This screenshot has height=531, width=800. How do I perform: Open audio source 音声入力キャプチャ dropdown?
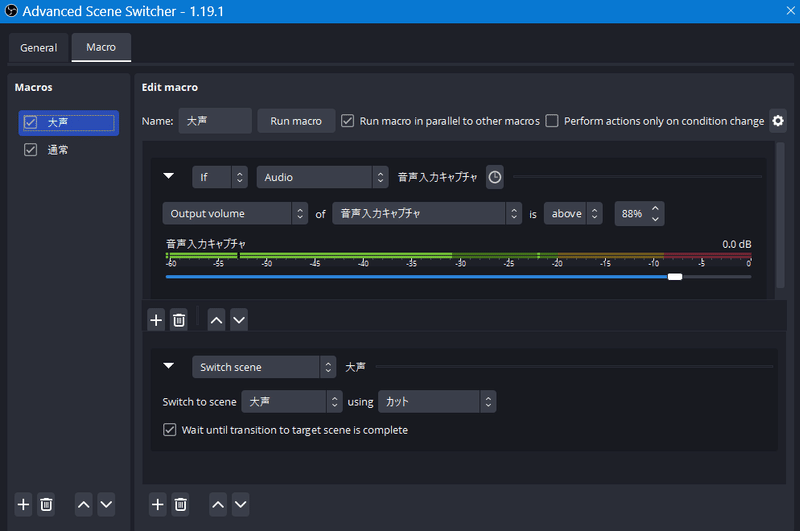pos(427,213)
